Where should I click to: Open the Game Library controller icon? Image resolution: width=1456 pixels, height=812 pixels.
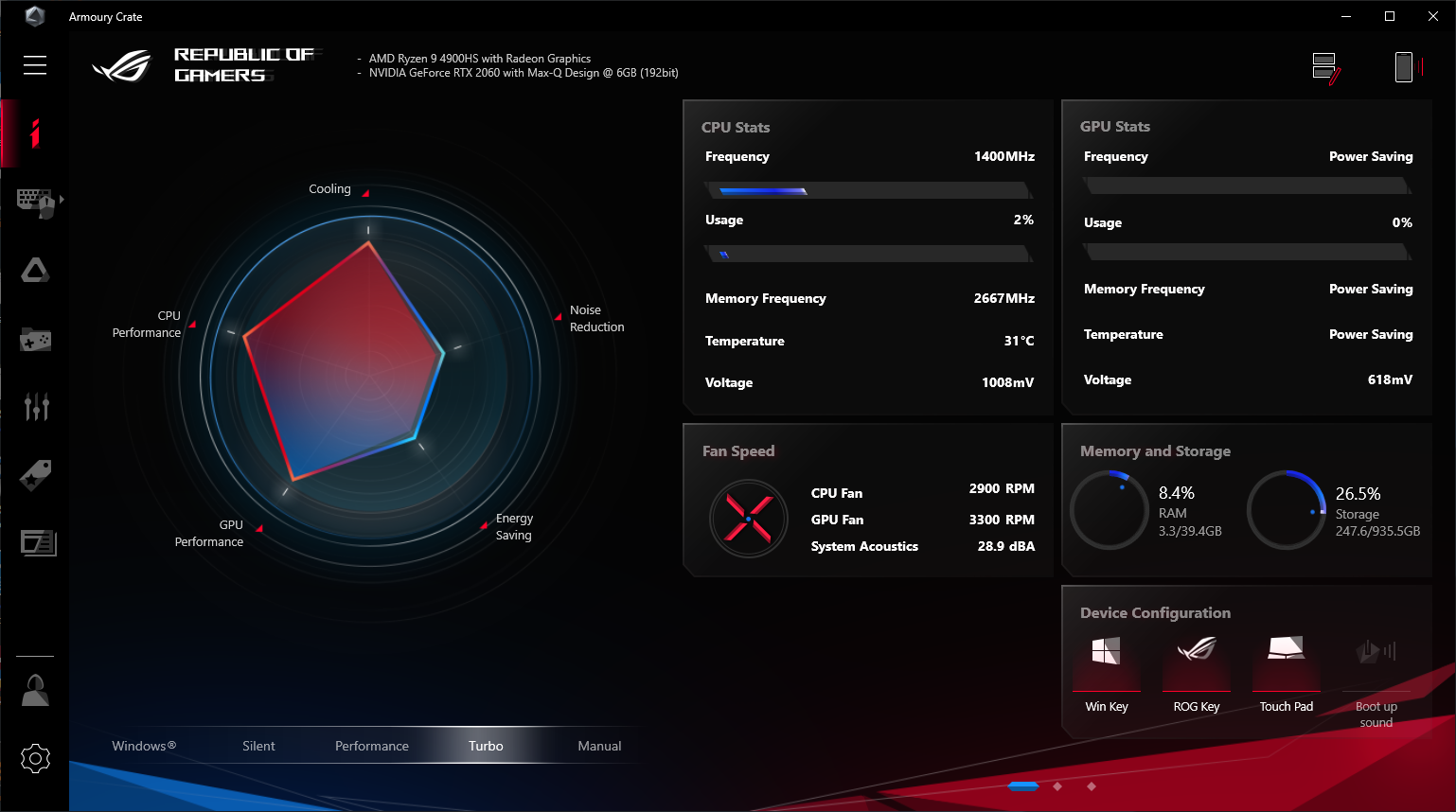pos(35,339)
